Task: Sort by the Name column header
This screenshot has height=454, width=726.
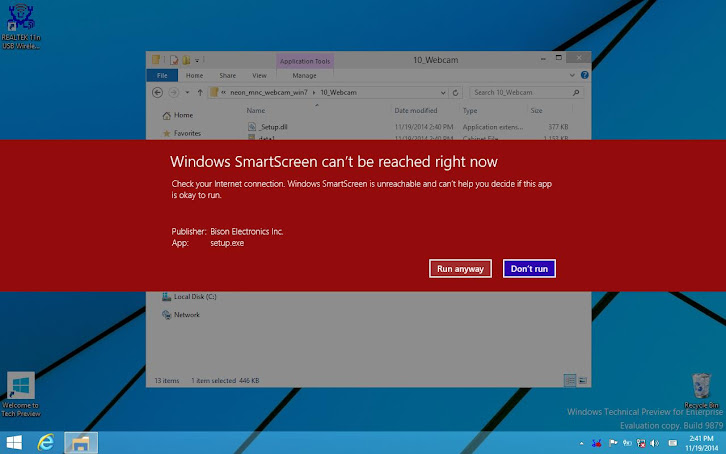Action: click(x=256, y=111)
